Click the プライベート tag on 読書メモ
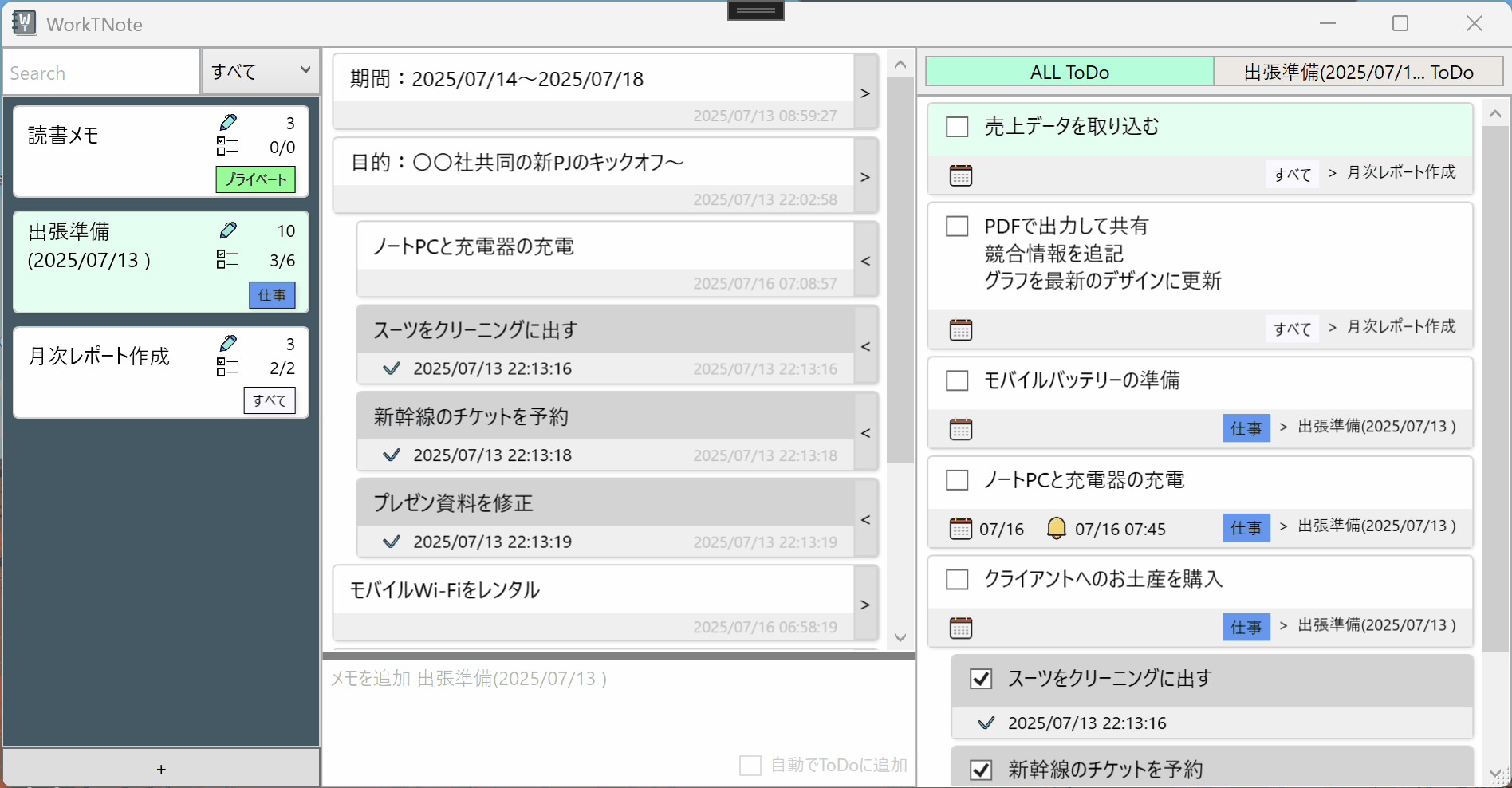Screen dimensions: 1512x788 click(x=255, y=179)
